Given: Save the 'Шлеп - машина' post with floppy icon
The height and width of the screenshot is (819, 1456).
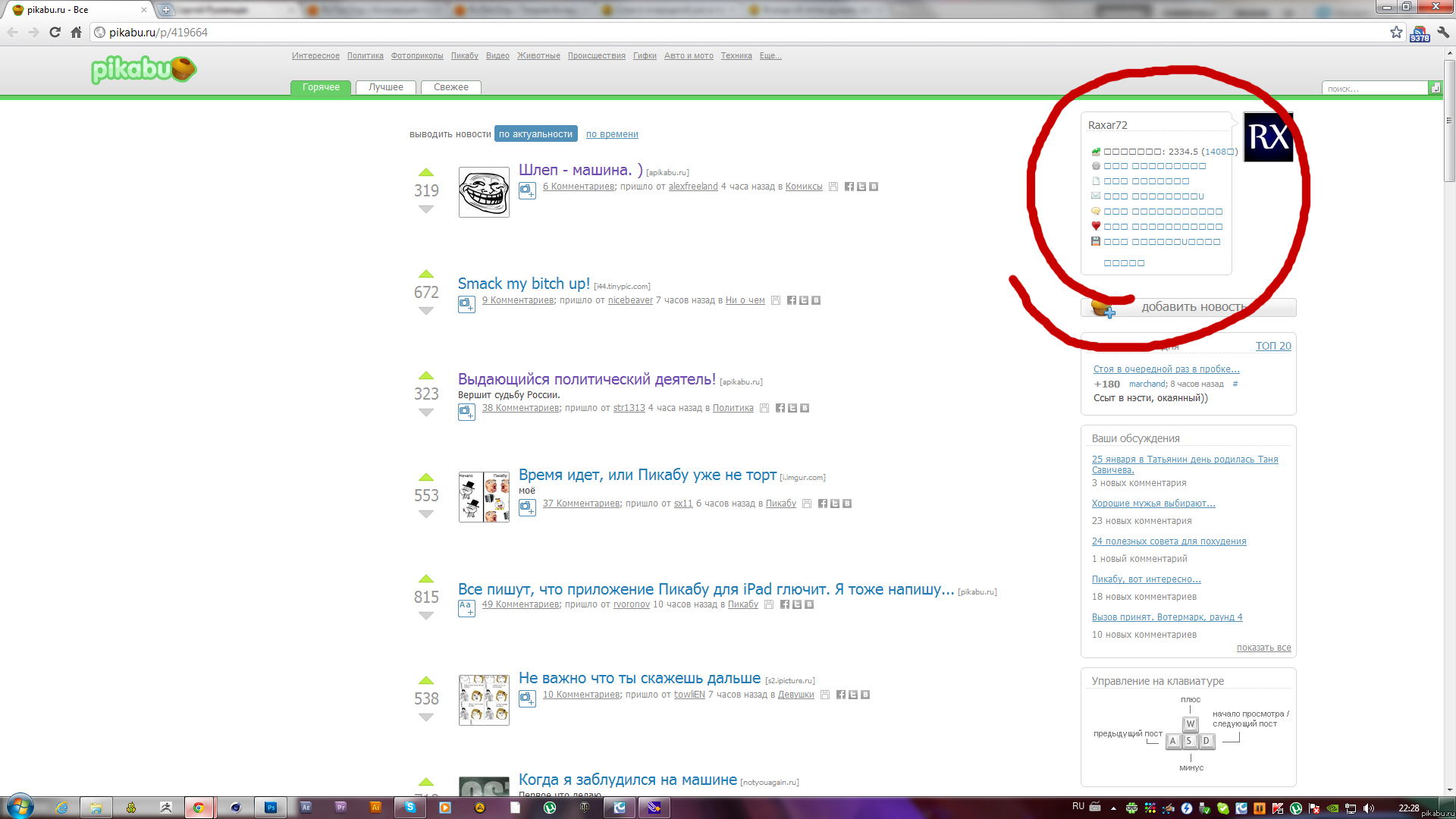Looking at the screenshot, I should 833,187.
